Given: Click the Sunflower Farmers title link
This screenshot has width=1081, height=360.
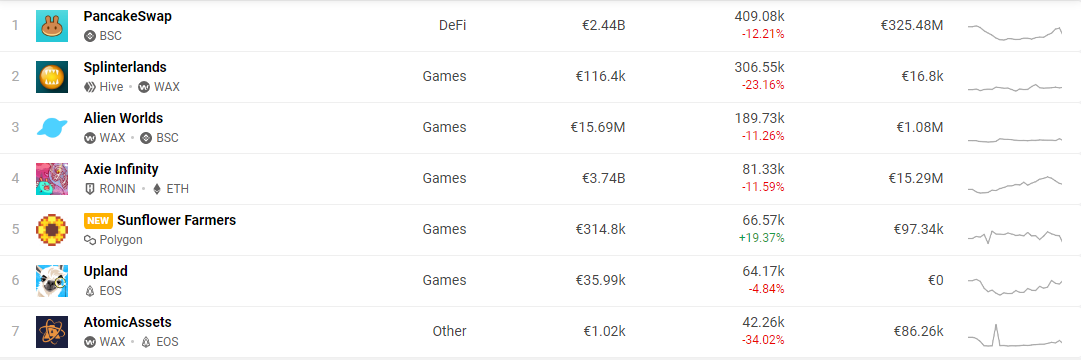Looking at the screenshot, I should tap(176, 220).
